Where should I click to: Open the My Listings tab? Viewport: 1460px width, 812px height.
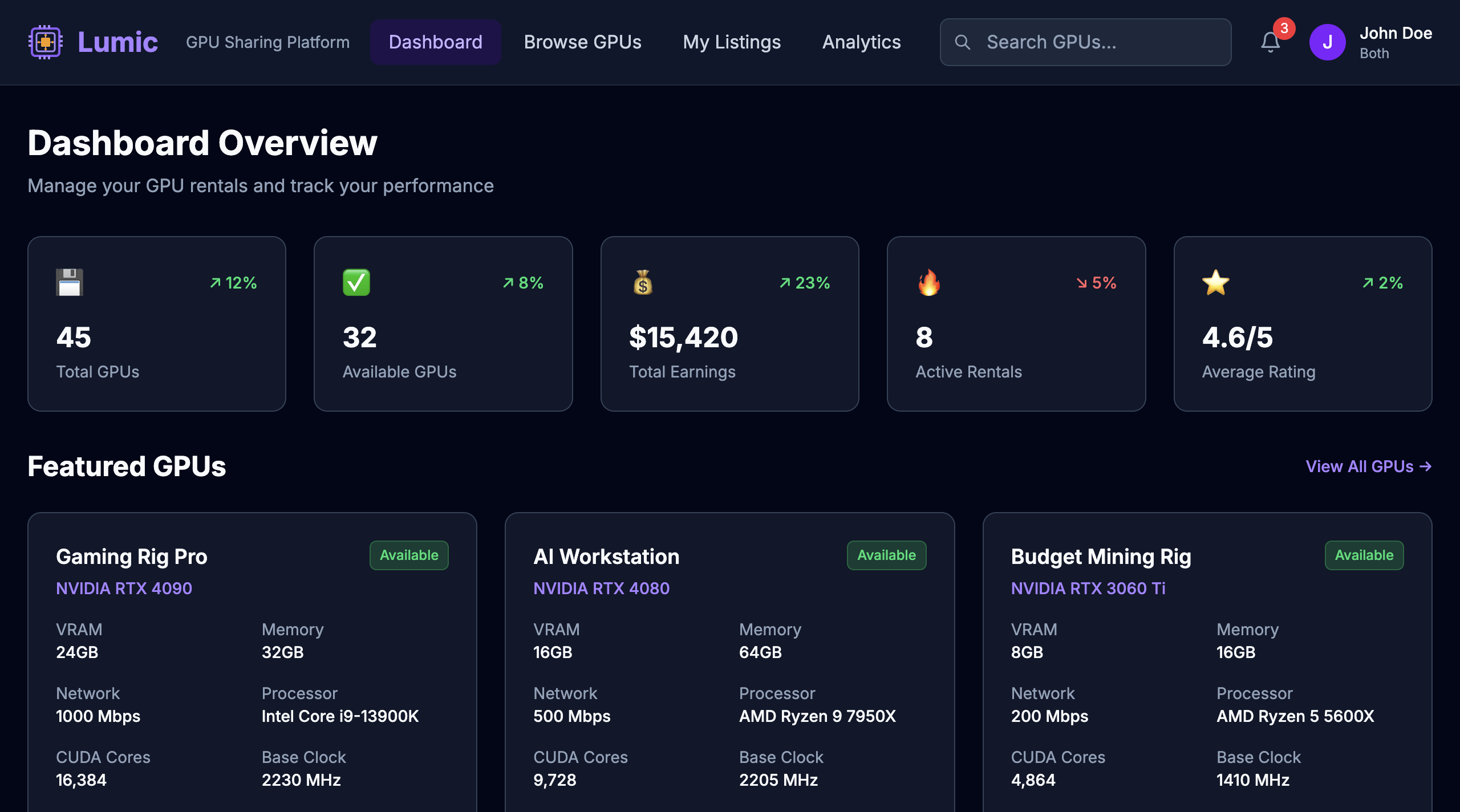pos(732,42)
